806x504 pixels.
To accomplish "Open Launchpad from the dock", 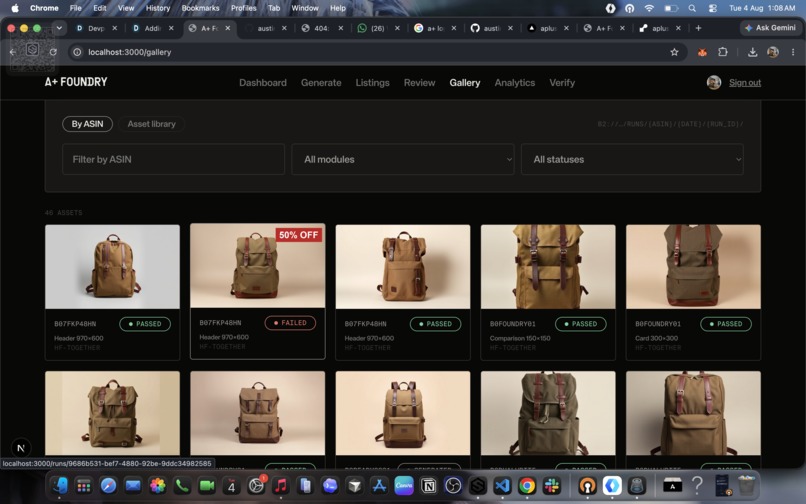I will tap(84, 485).
